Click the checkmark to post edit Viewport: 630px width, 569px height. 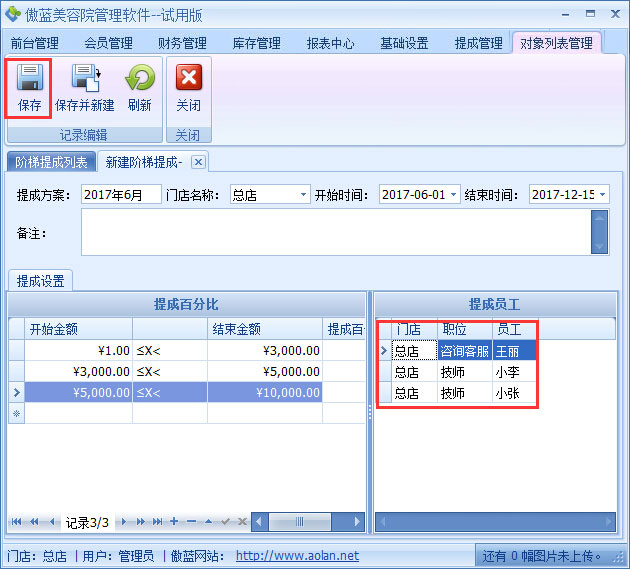tap(225, 522)
